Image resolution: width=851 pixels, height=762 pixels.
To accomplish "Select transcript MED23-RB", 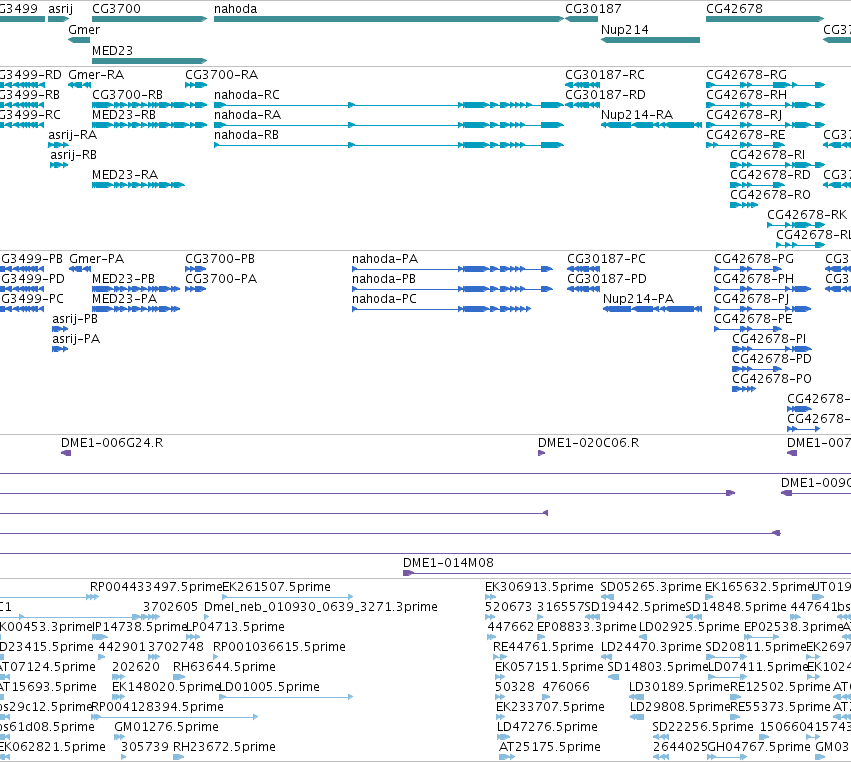I will click(149, 125).
